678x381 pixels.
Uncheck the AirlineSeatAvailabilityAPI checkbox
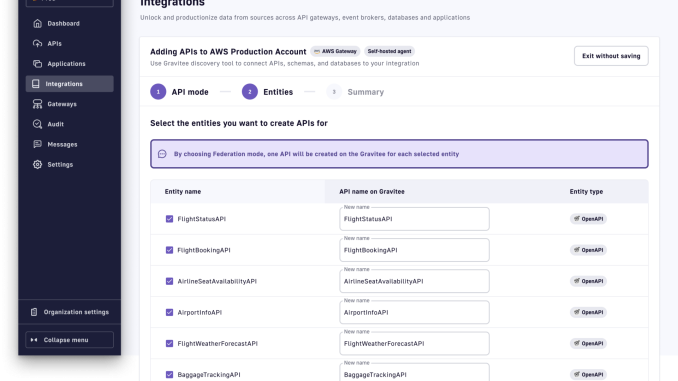[x=170, y=281]
